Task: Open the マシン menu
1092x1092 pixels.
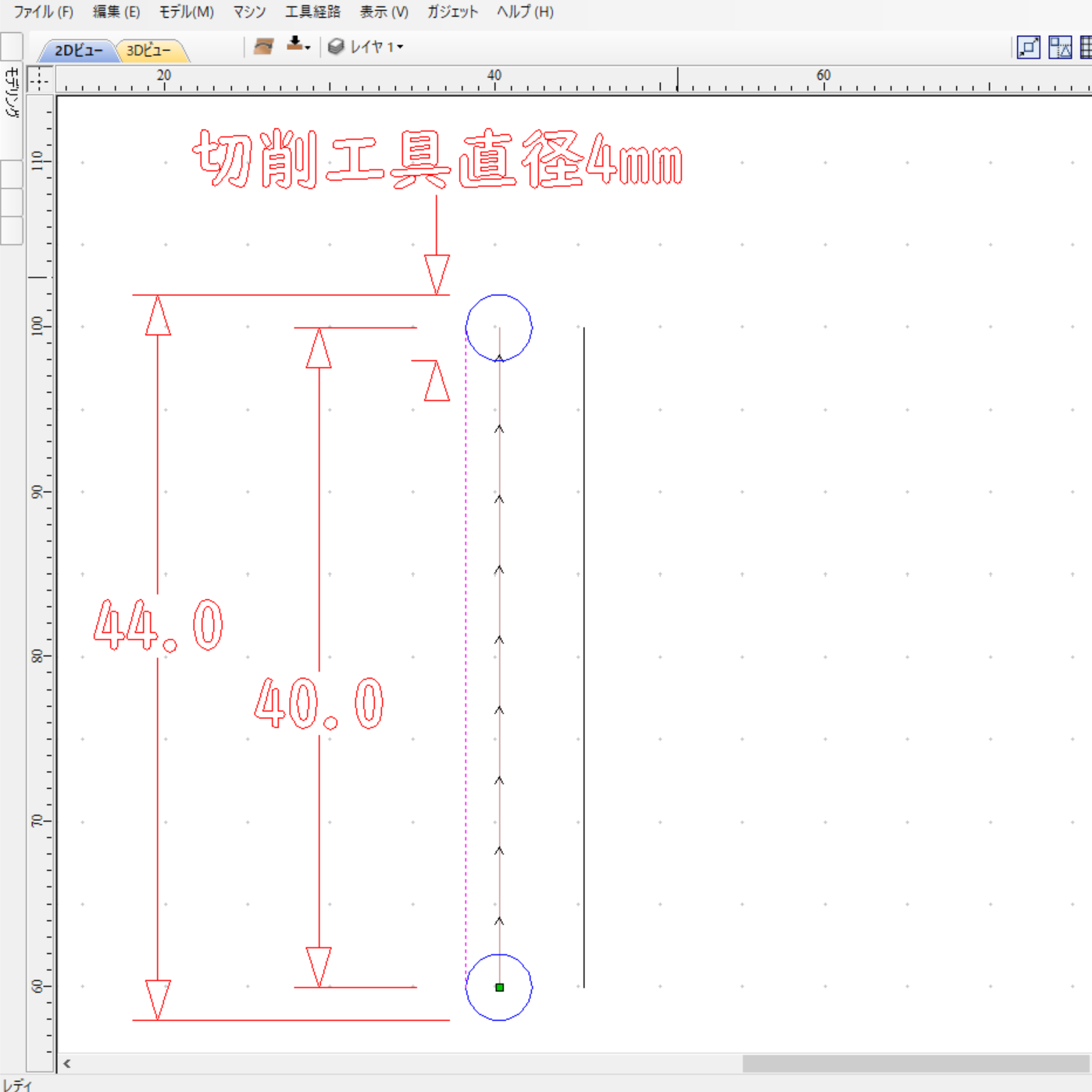Action: [250, 12]
